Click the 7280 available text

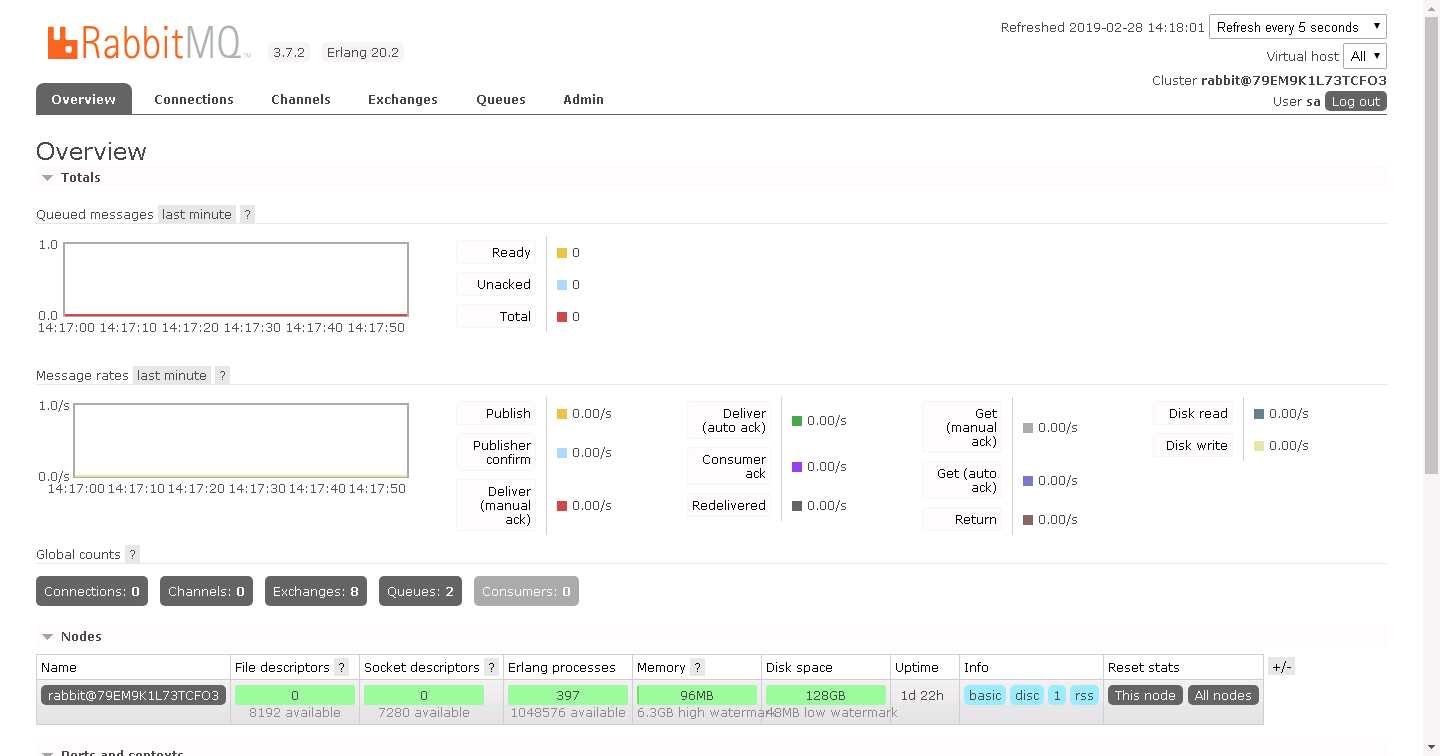[x=424, y=713]
